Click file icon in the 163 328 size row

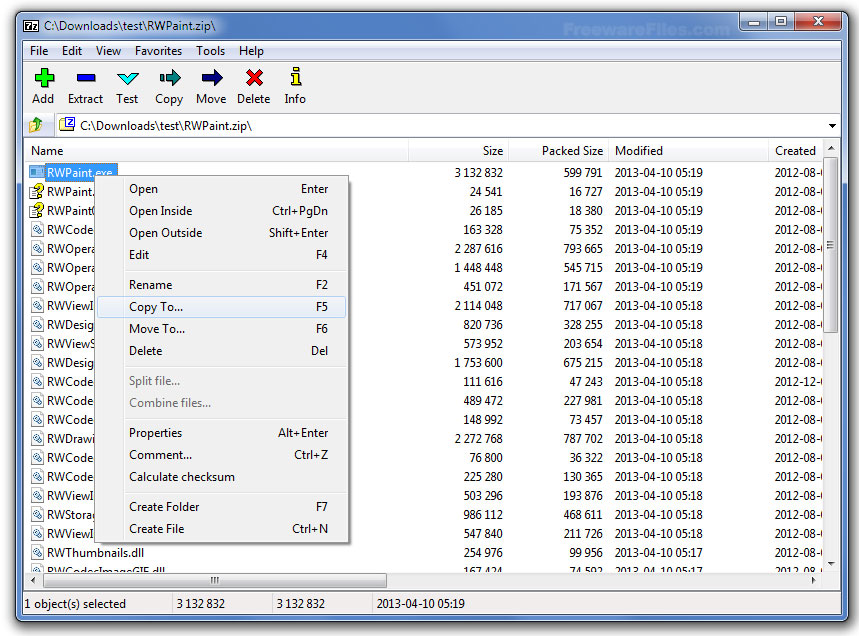tap(37, 230)
